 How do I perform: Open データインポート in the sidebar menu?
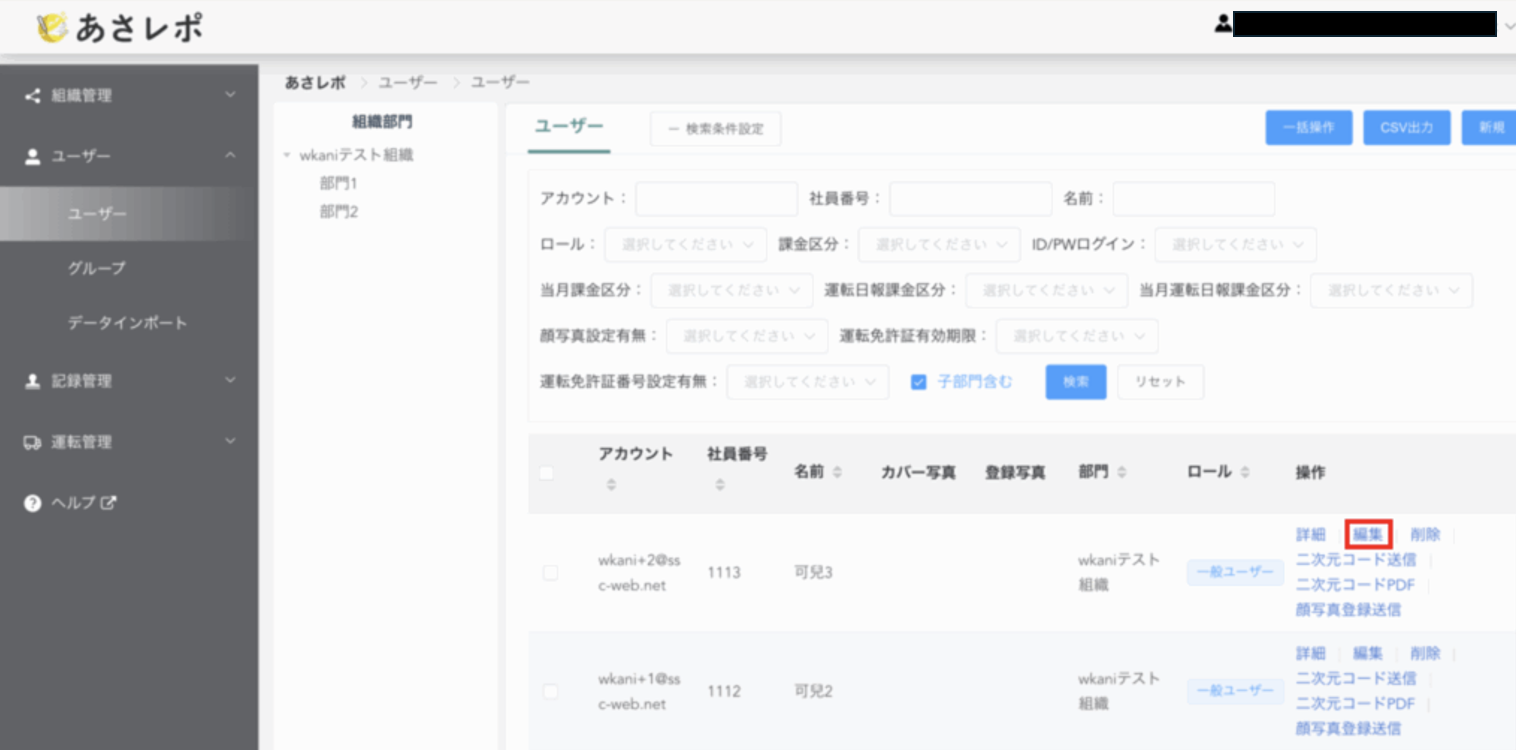pyautogui.click(x=127, y=323)
